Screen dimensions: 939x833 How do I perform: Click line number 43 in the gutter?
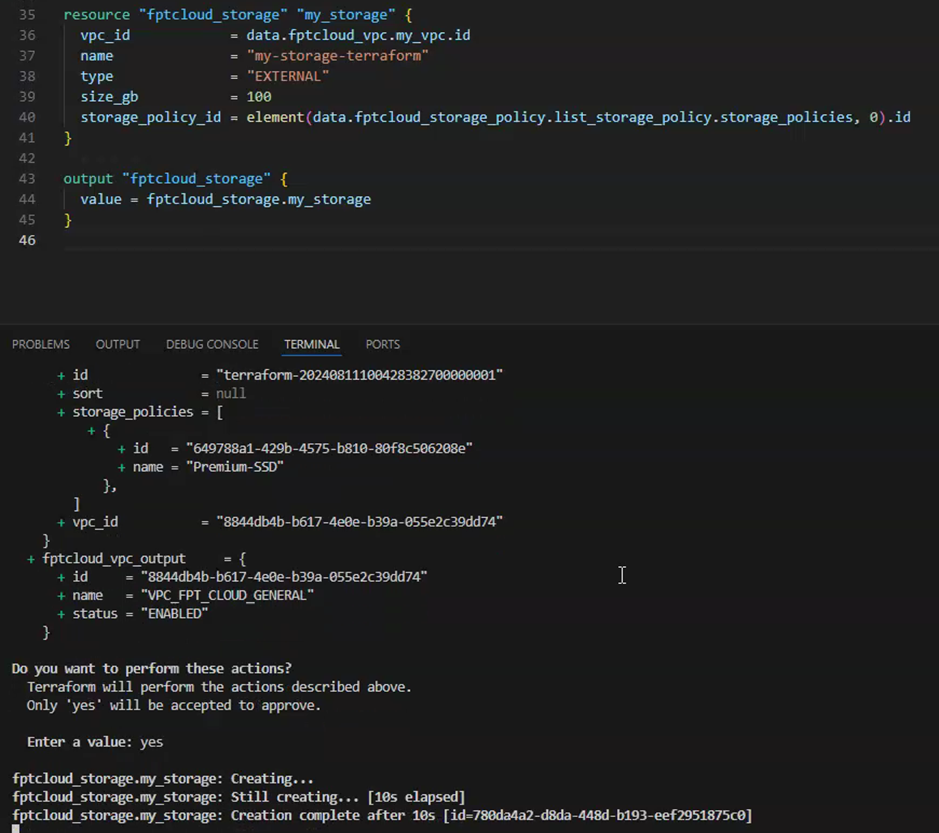pyautogui.click(x=26, y=179)
